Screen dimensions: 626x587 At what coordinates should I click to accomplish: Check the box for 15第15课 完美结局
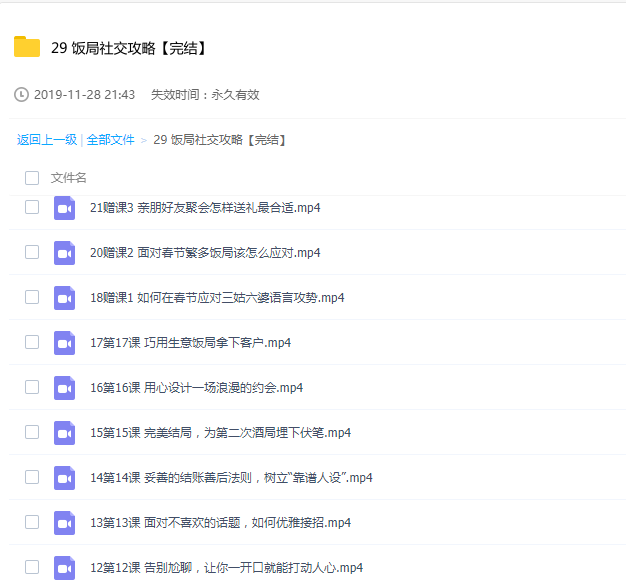tap(32, 432)
